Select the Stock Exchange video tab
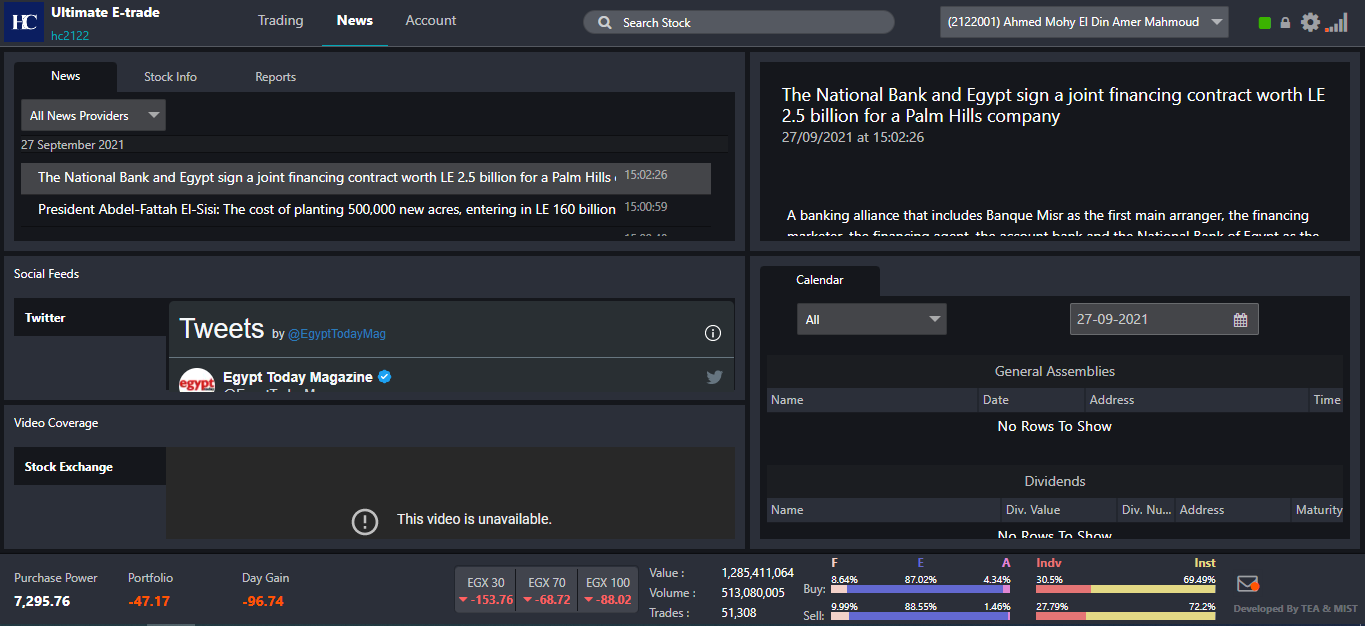 tap(90, 466)
